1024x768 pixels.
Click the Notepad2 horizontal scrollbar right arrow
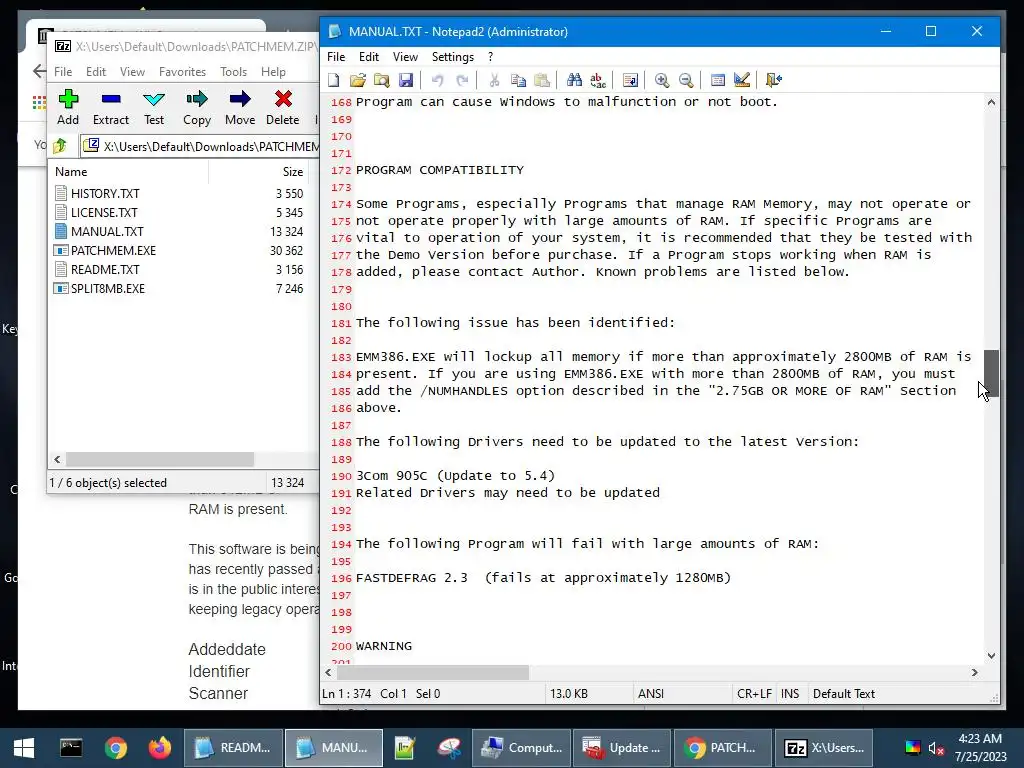[x=975, y=672]
